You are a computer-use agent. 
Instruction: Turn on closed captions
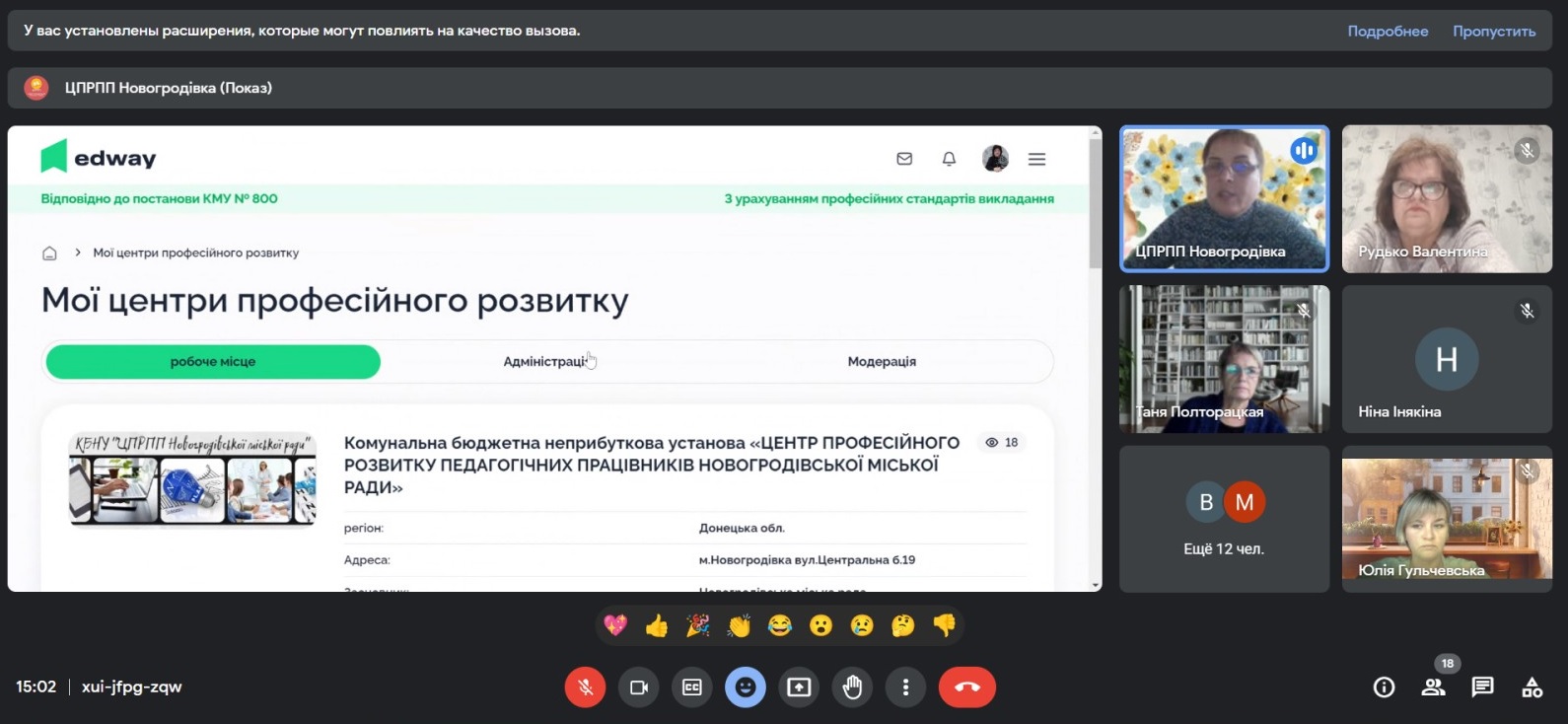(692, 688)
